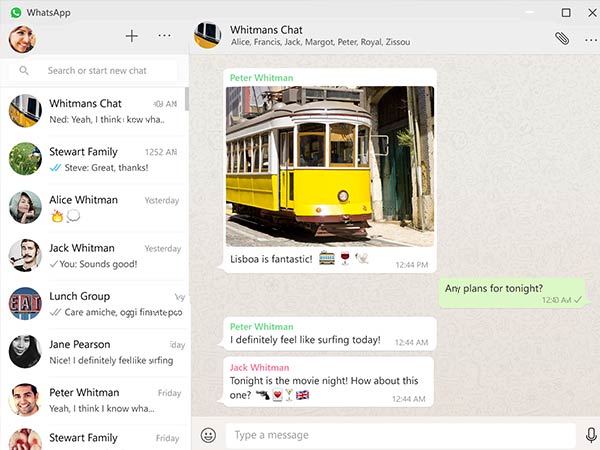Click the Whitmans Chat group avatar in header
This screenshot has height=450, width=600.
[x=207, y=35]
